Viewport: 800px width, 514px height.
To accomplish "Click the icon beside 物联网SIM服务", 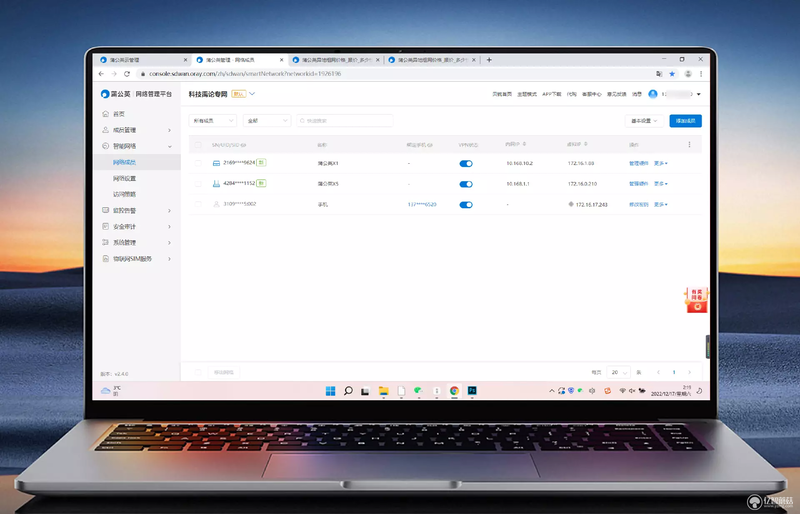I will (106, 259).
